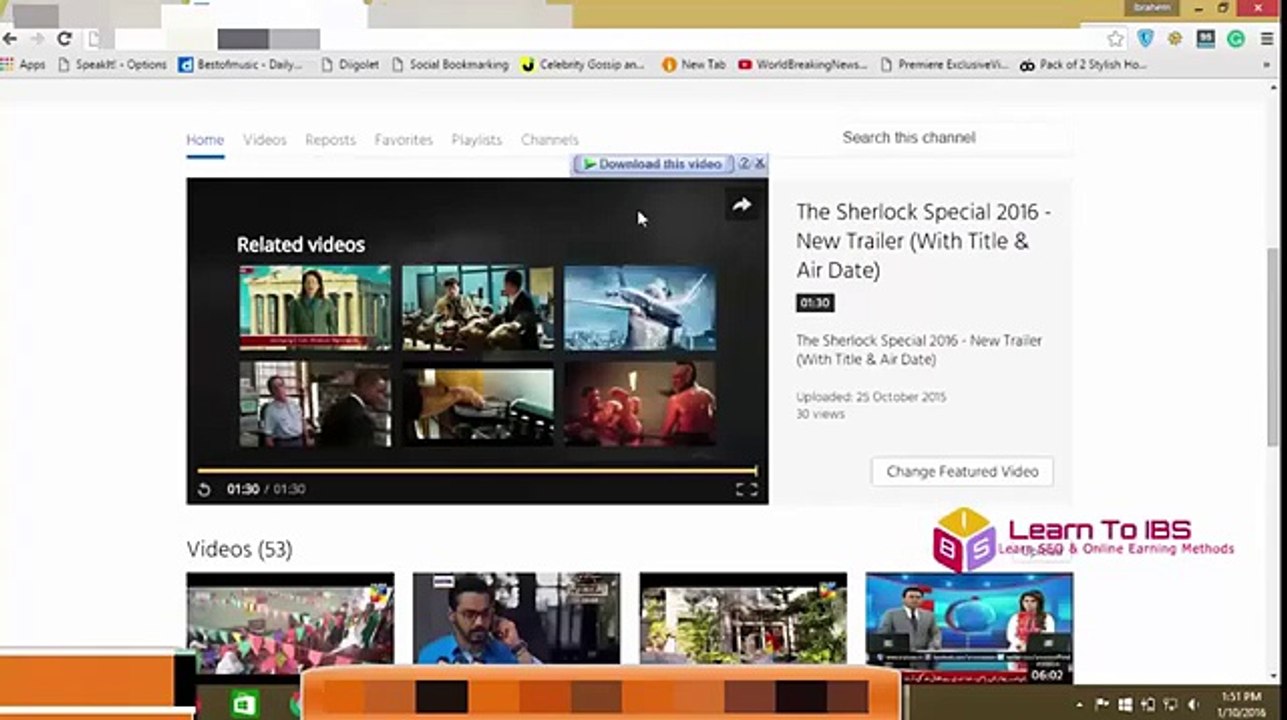
Task: Click the Change Featured Video button
Action: pyautogui.click(x=962, y=472)
